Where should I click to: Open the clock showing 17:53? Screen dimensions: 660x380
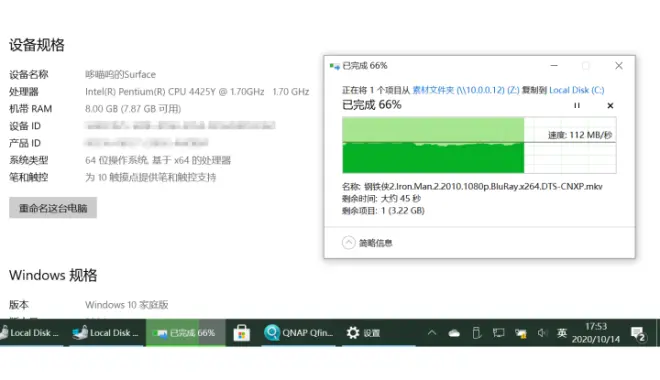click(x=596, y=333)
